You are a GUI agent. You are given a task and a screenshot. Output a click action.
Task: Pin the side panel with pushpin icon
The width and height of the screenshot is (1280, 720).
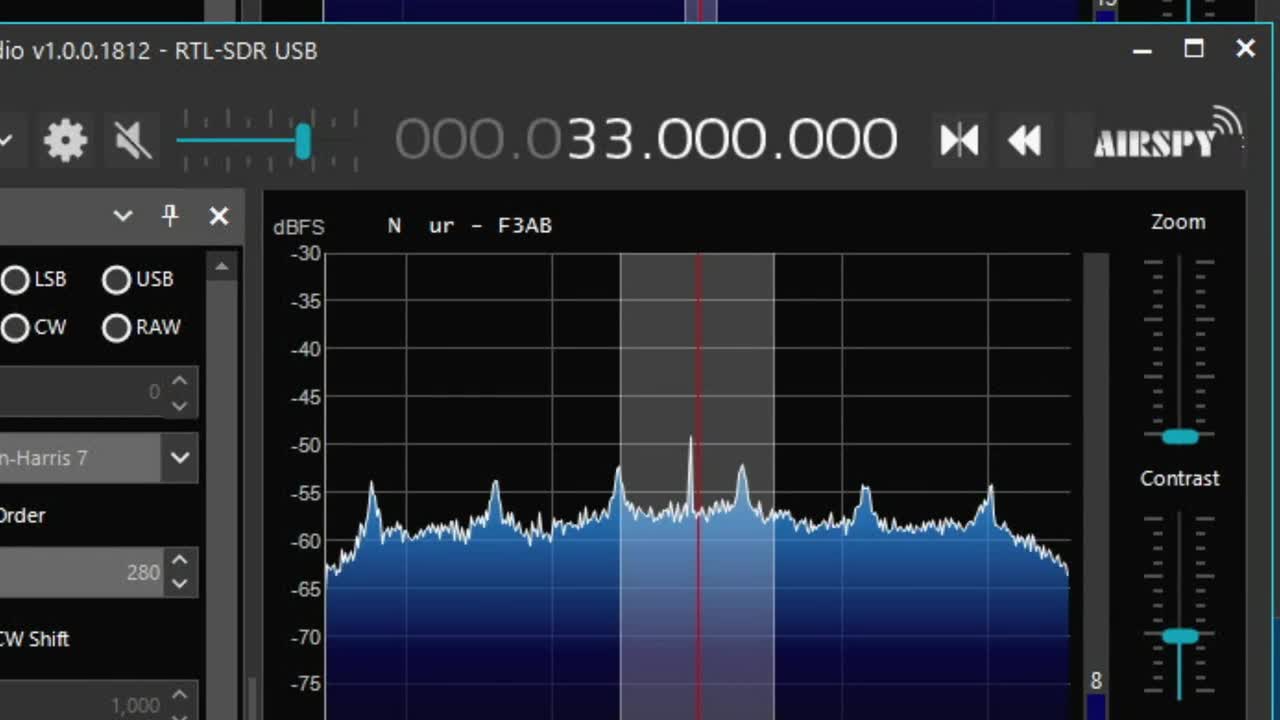click(x=170, y=215)
